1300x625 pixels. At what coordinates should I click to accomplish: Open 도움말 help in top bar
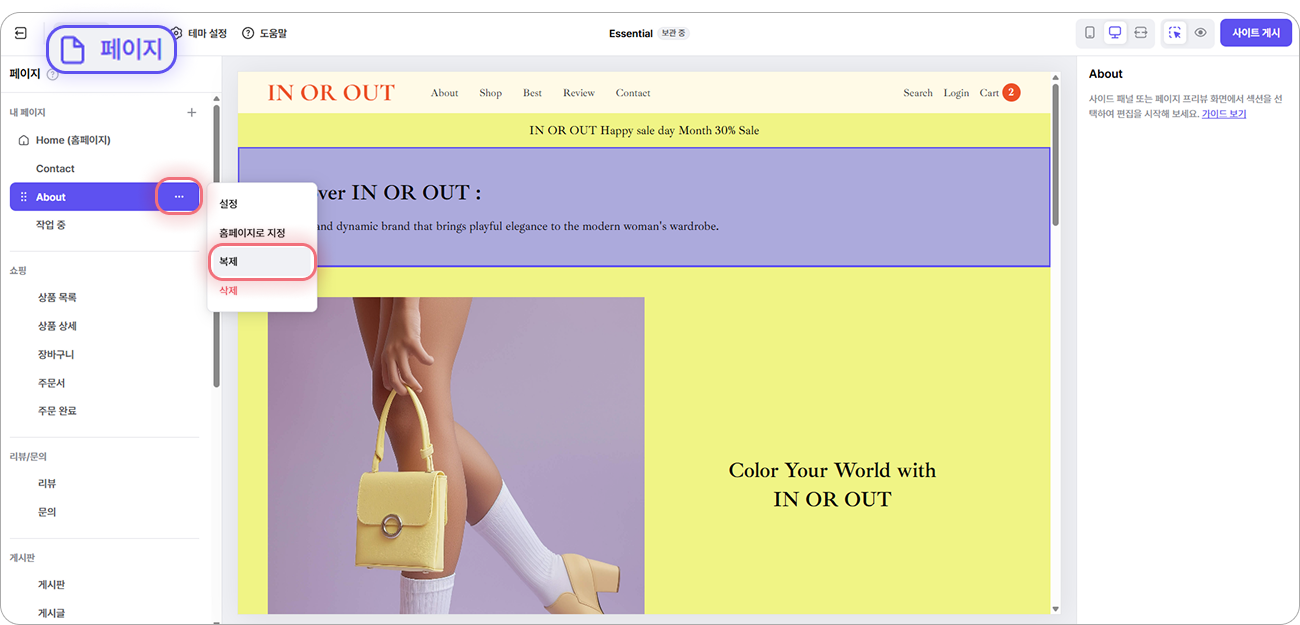coord(265,33)
